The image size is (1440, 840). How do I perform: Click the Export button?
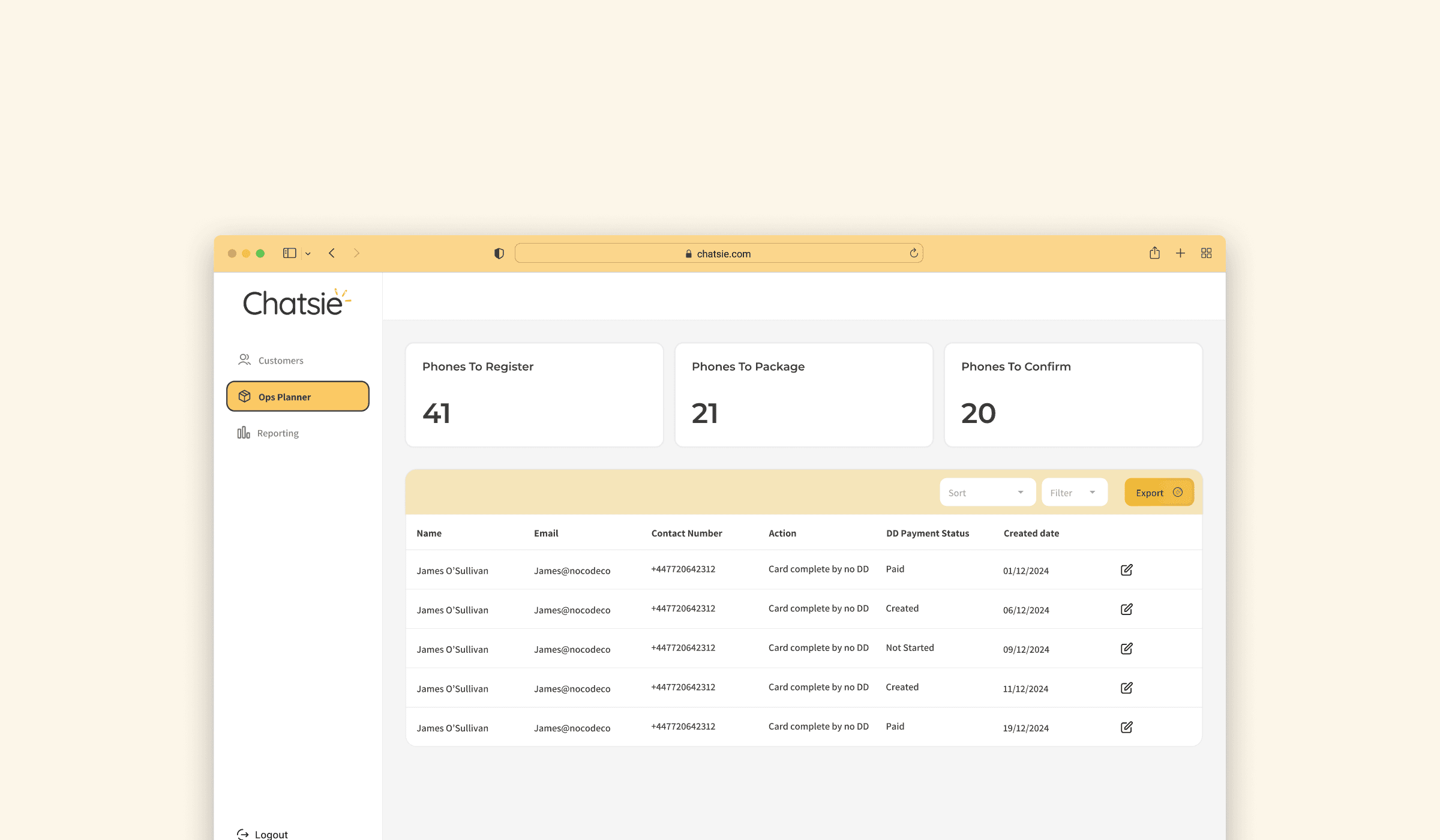pyautogui.click(x=1158, y=493)
